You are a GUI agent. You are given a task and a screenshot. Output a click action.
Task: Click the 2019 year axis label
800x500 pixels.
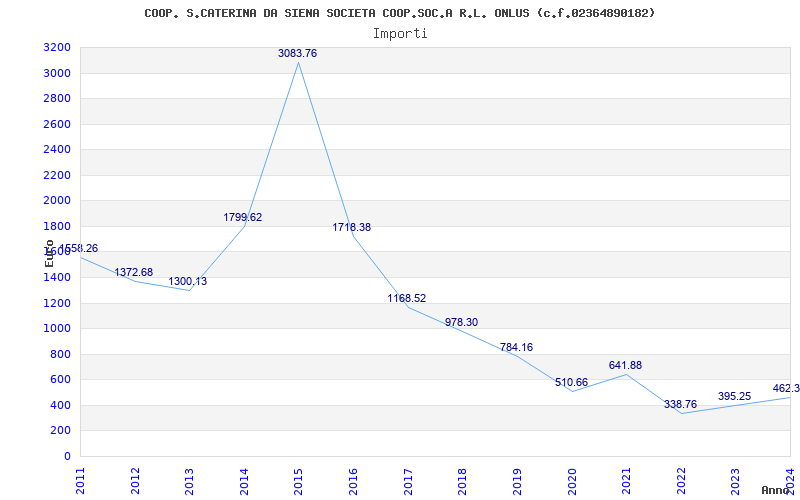pos(517,481)
